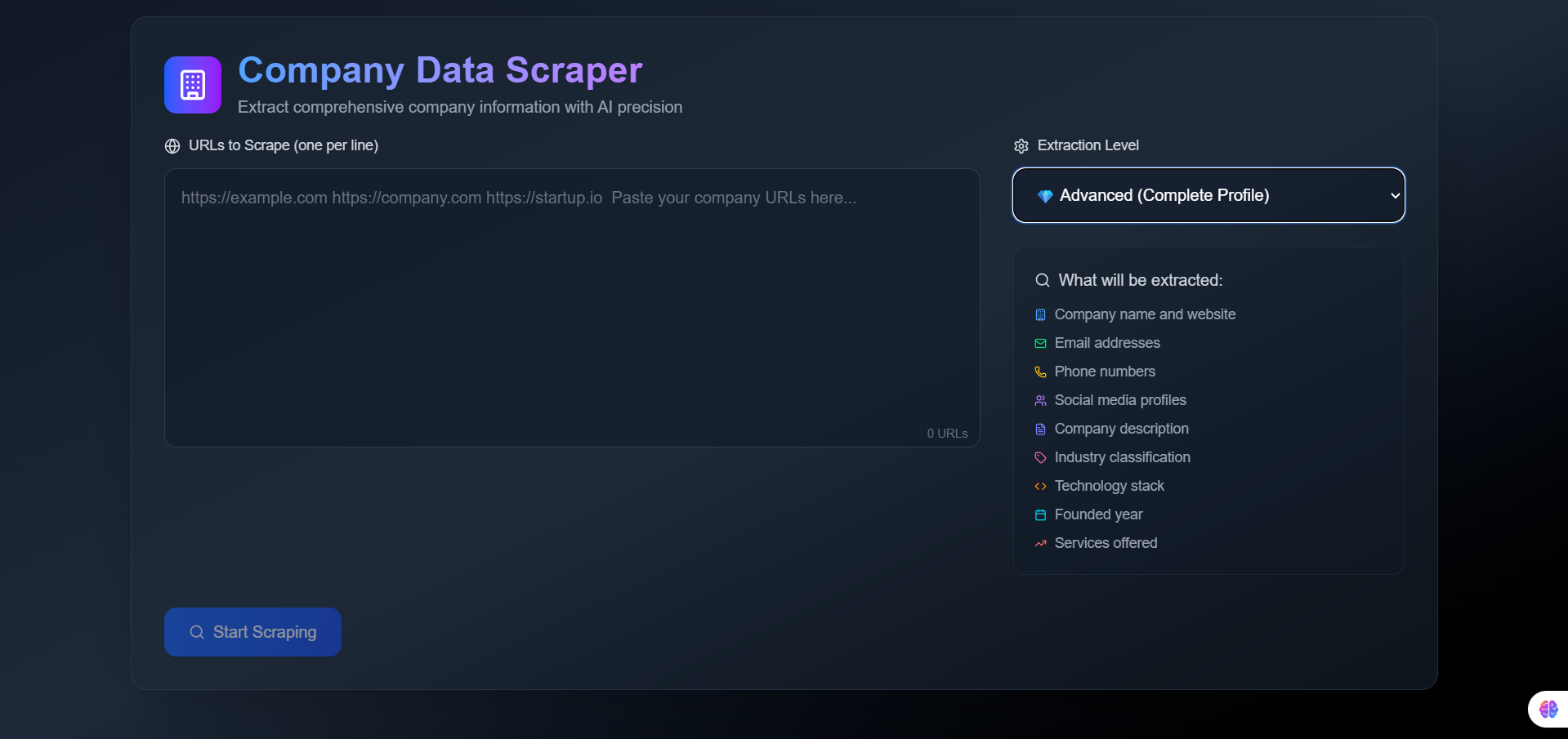Viewport: 1568px width, 739px height.
Task: Click the document icon for Company description
Action: pos(1039,429)
